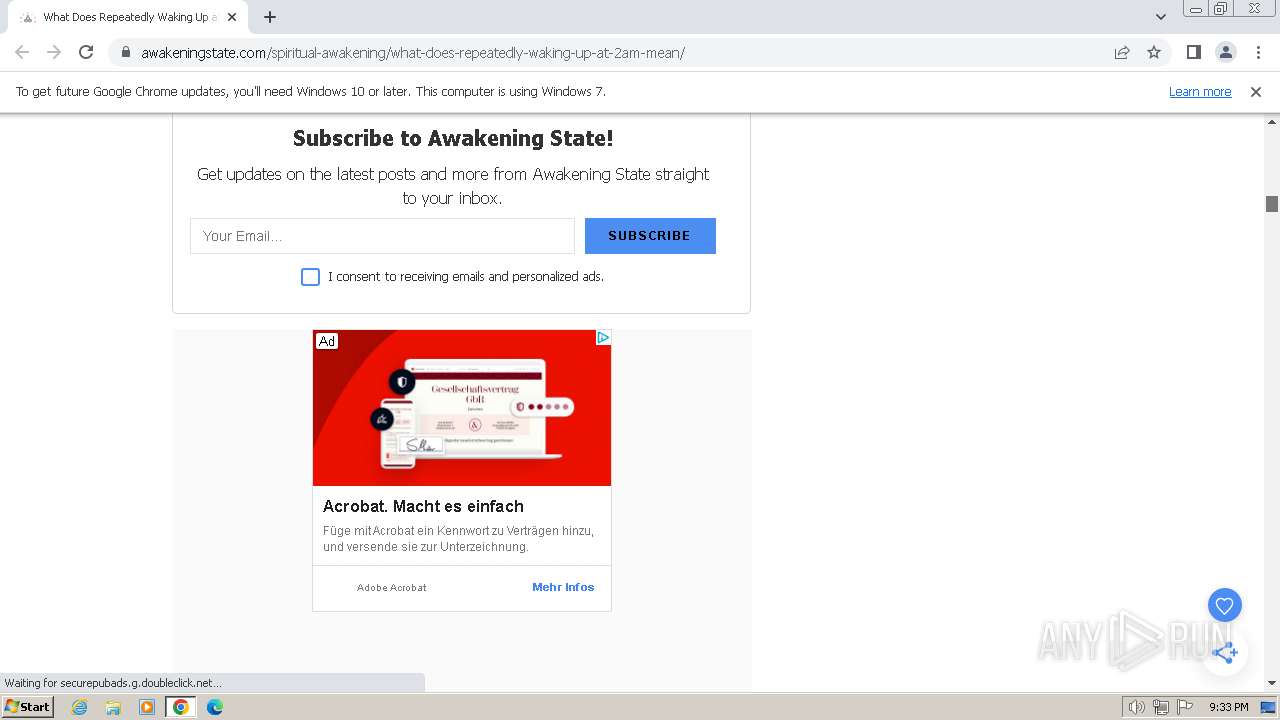Click the 9:33 PM system clock
The image size is (1280, 720).
[1228, 707]
